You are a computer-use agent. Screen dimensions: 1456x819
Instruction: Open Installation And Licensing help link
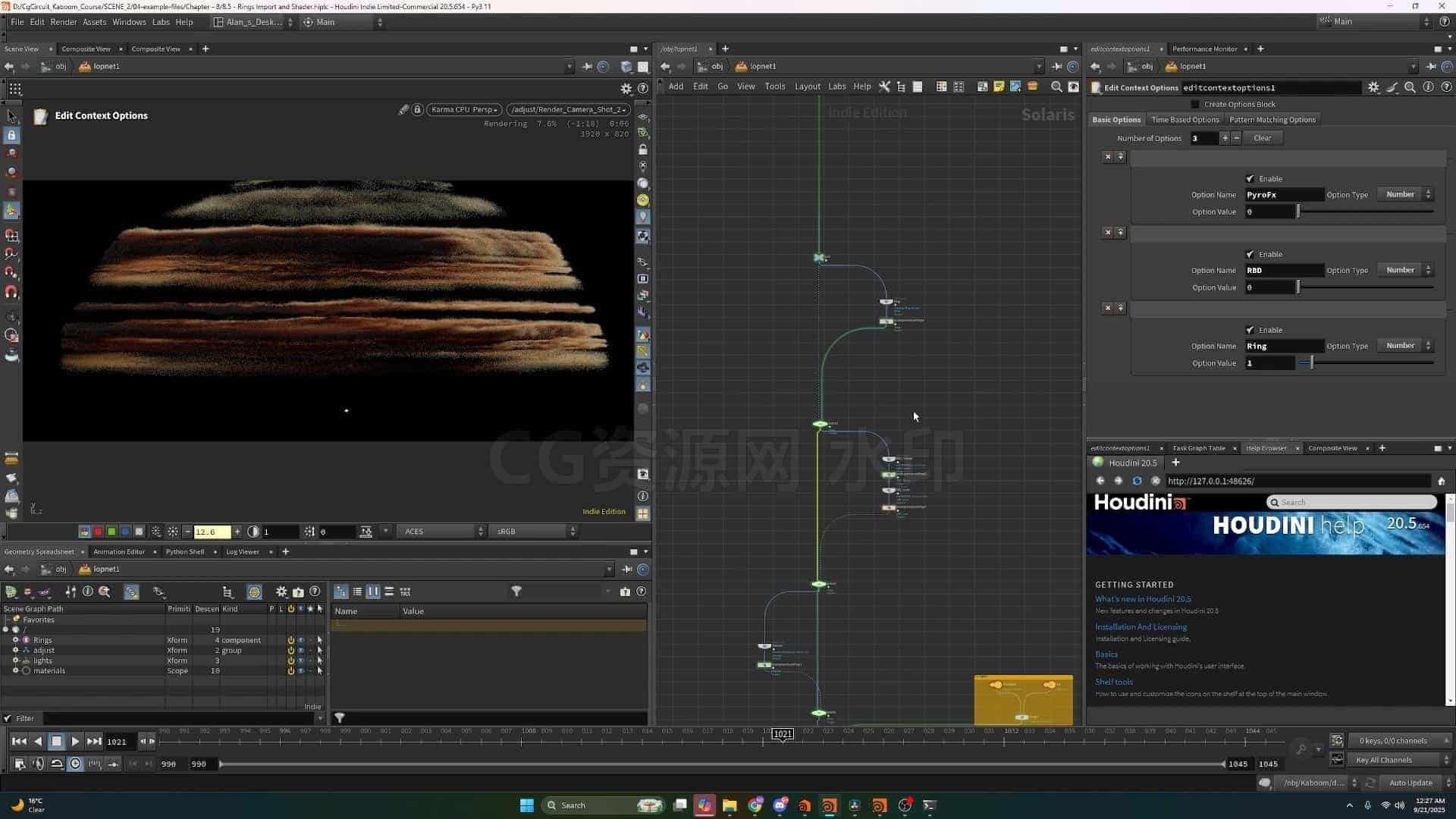pos(1141,627)
